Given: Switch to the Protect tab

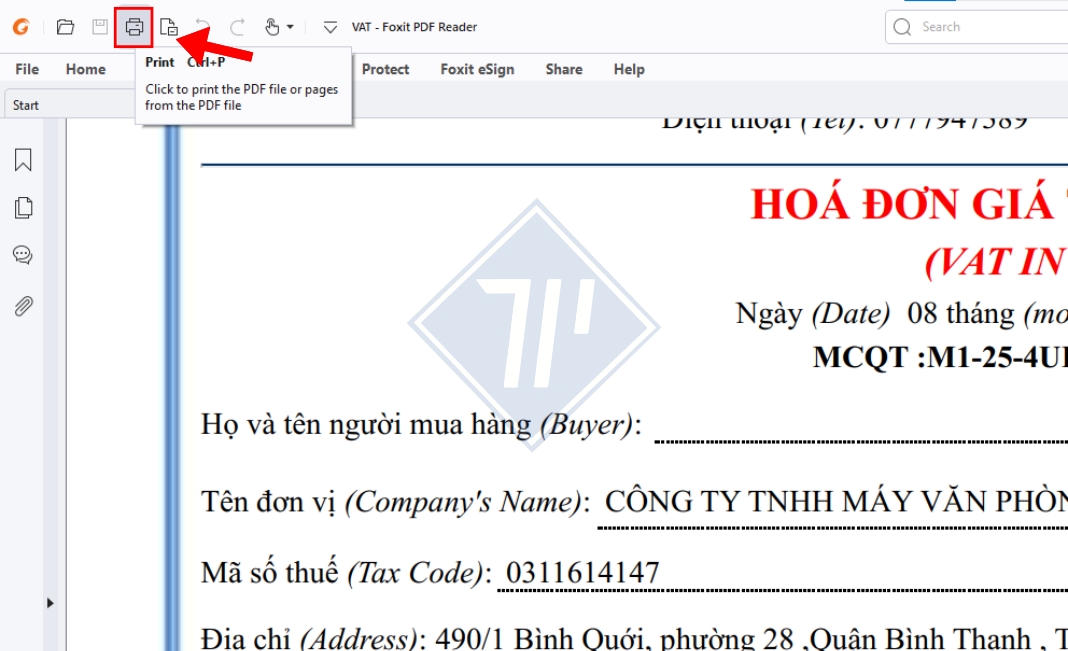Looking at the screenshot, I should pyautogui.click(x=386, y=69).
